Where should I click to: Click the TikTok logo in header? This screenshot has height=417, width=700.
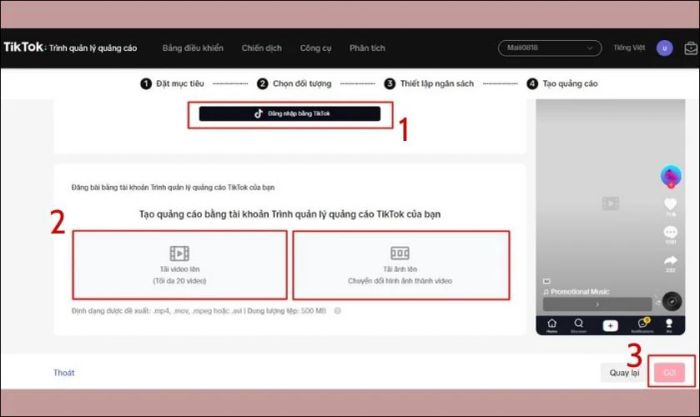[x=23, y=47]
